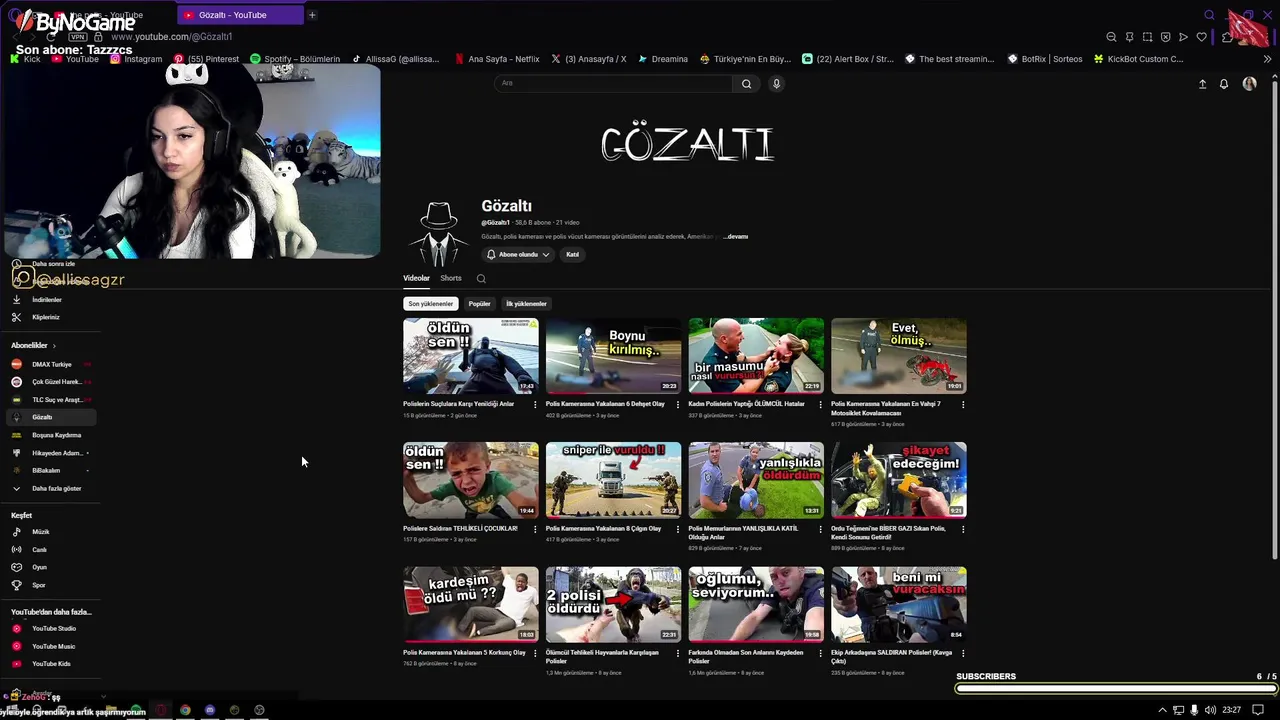Screen dimensions: 1280x720
Task: Open Ordu Teğmeni'ne BİBER GAZI Sıkan Polis title
Action: (x=888, y=533)
